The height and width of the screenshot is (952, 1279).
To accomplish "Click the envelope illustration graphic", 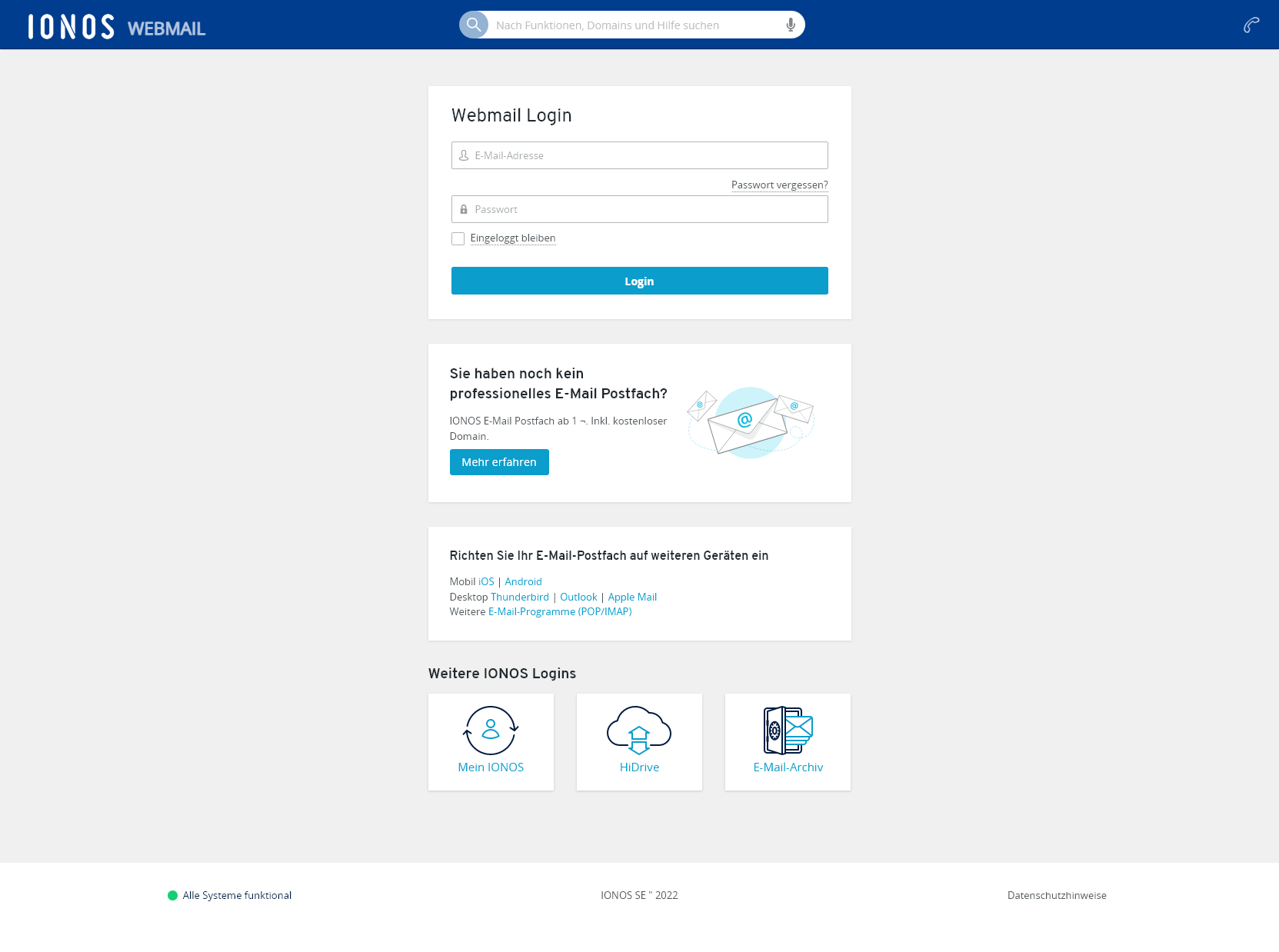I will click(750, 422).
